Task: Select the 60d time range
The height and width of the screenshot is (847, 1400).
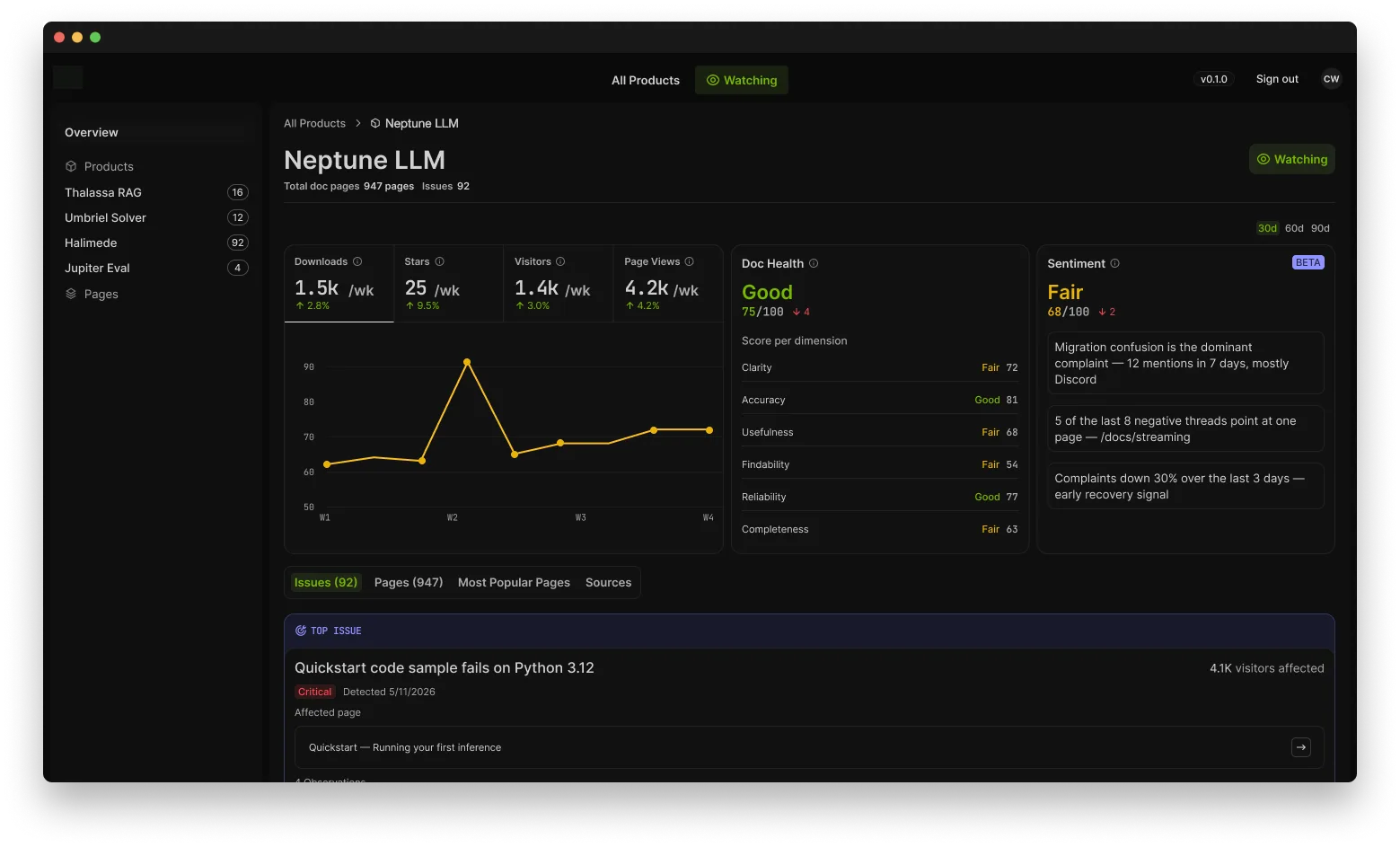Action: click(x=1294, y=228)
